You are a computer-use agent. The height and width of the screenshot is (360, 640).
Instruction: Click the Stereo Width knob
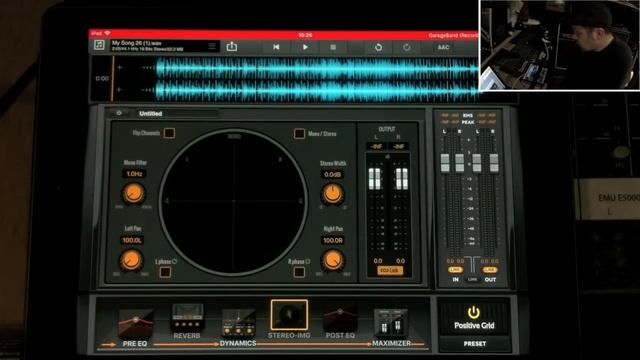[333, 194]
